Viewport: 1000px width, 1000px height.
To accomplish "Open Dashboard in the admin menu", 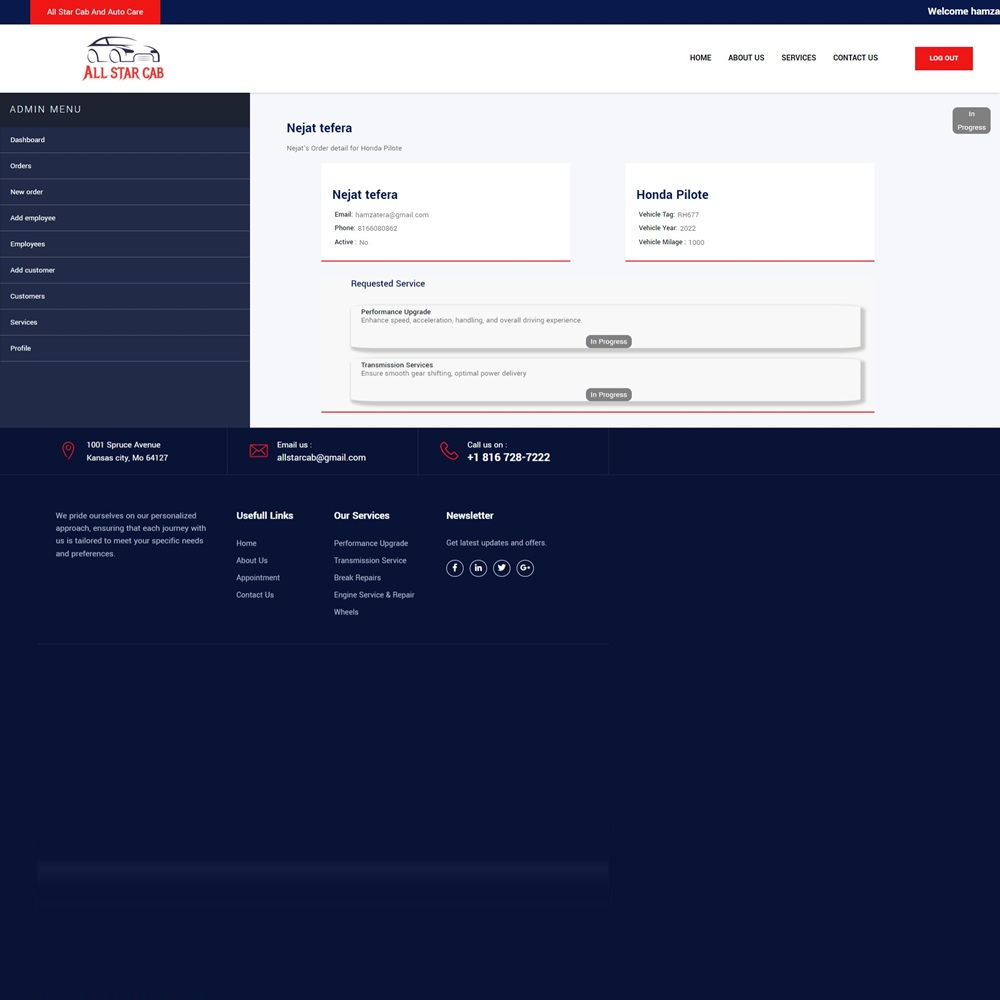I will pos(28,140).
